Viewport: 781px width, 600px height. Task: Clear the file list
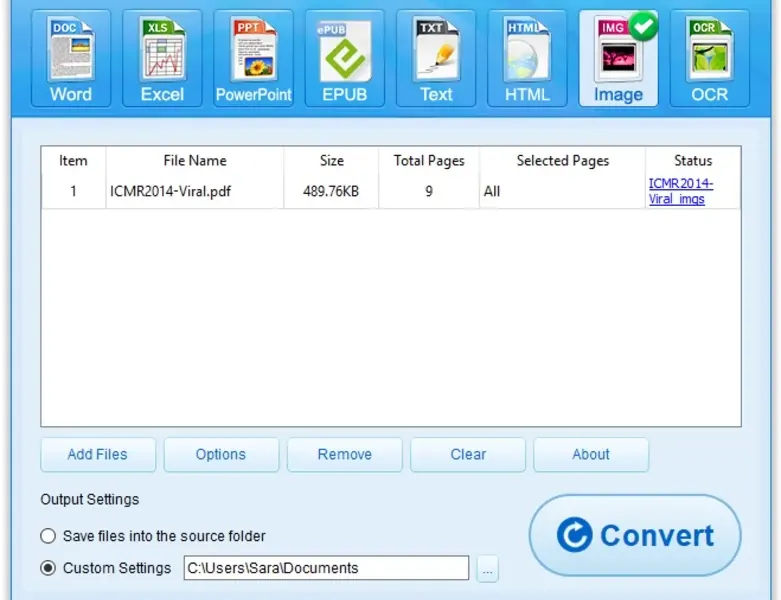[468, 454]
